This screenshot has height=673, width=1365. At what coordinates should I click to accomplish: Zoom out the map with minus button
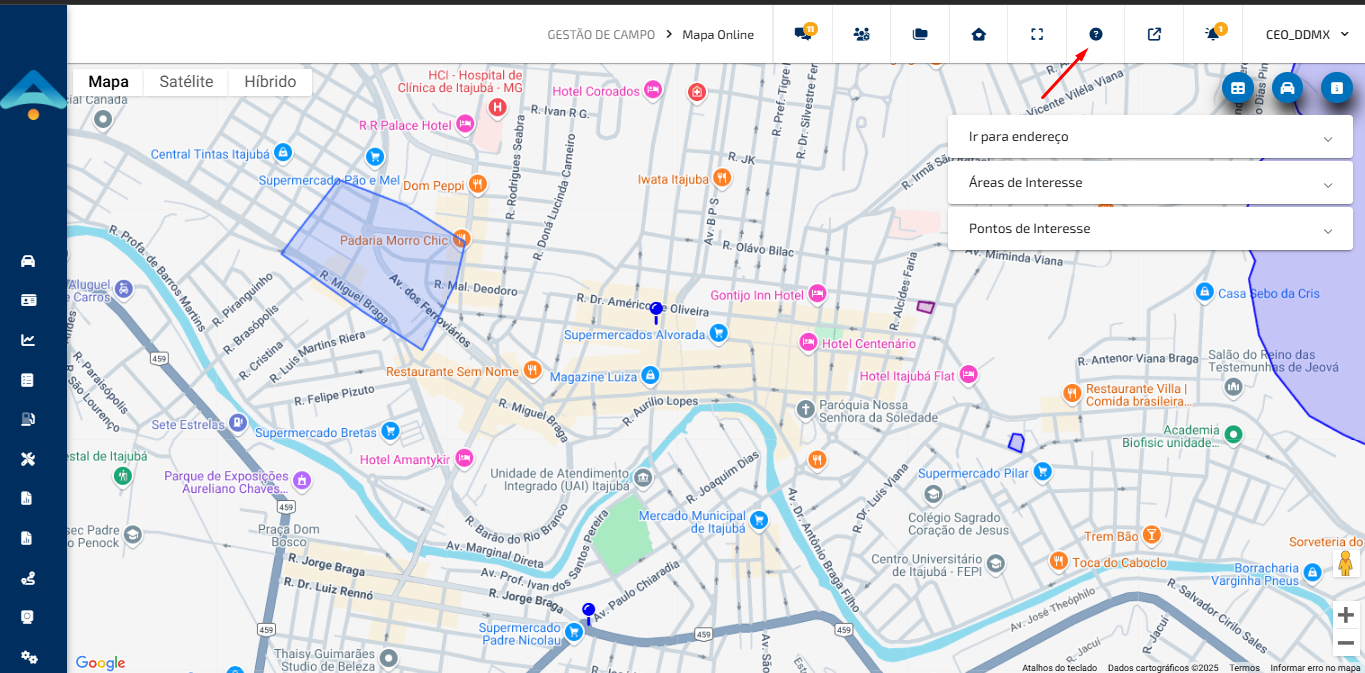click(x=1346, y=643)
